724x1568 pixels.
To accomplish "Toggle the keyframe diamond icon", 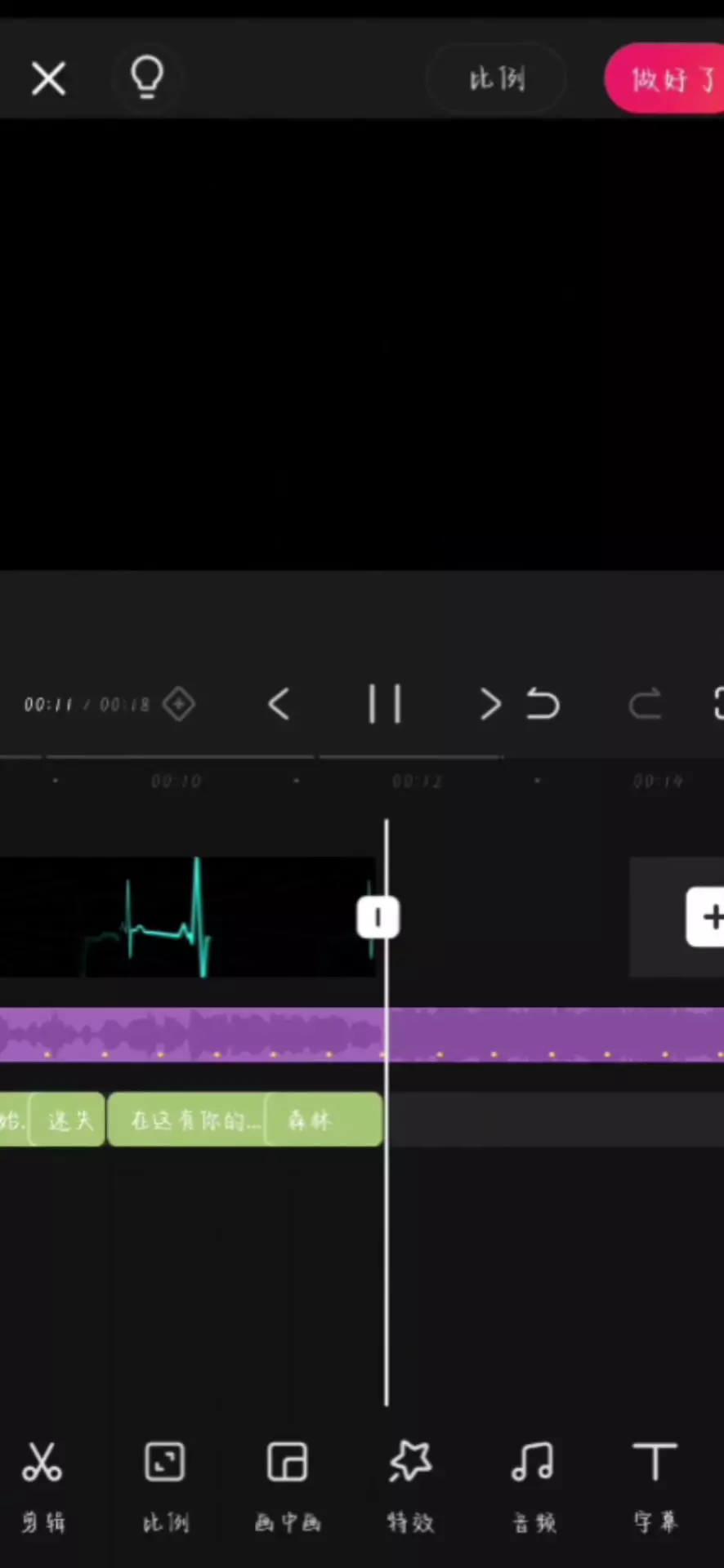I will 179,704.
